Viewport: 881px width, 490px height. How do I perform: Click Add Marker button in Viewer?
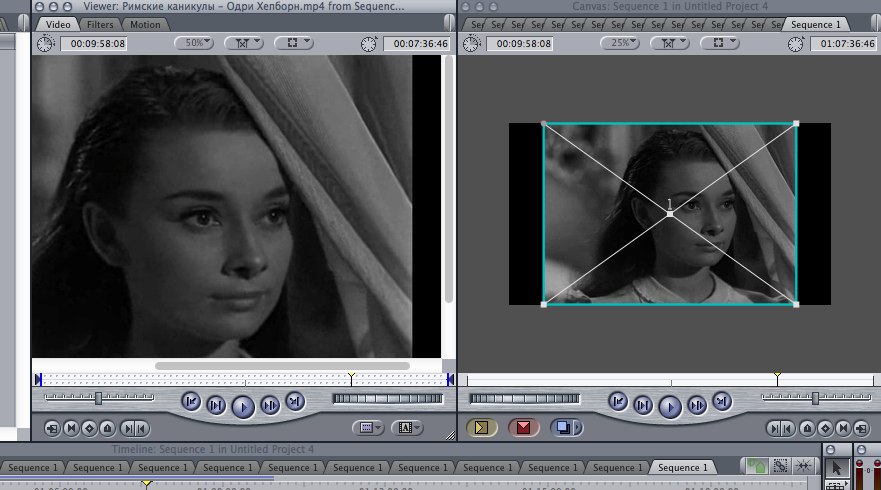click(108, 429)
